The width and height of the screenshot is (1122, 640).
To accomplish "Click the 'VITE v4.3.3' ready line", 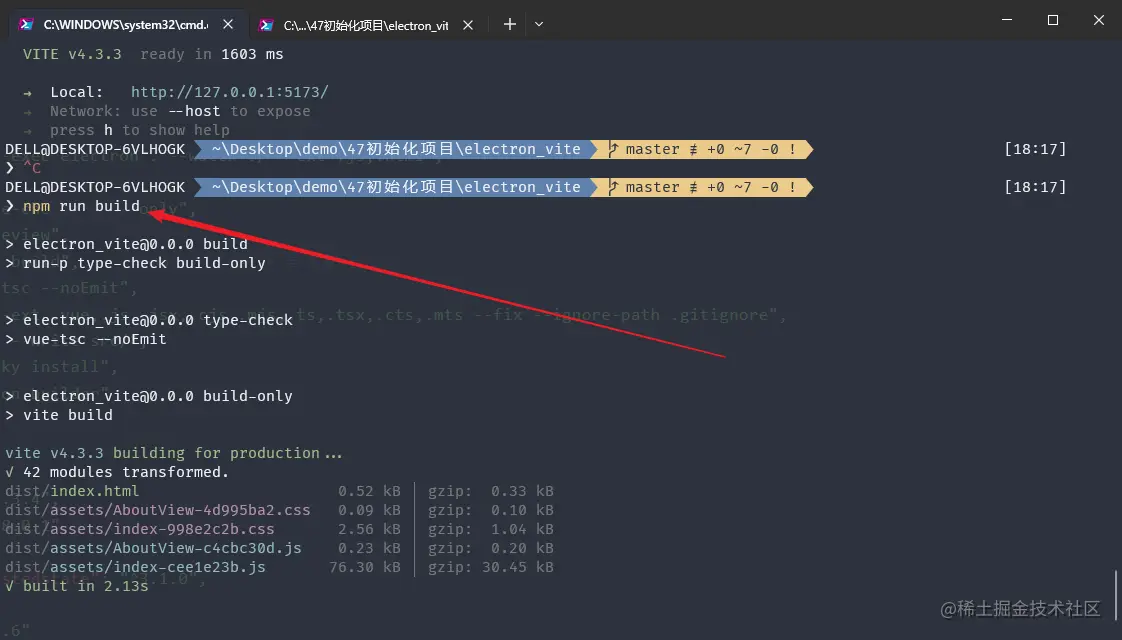I will tap(153, 54).
